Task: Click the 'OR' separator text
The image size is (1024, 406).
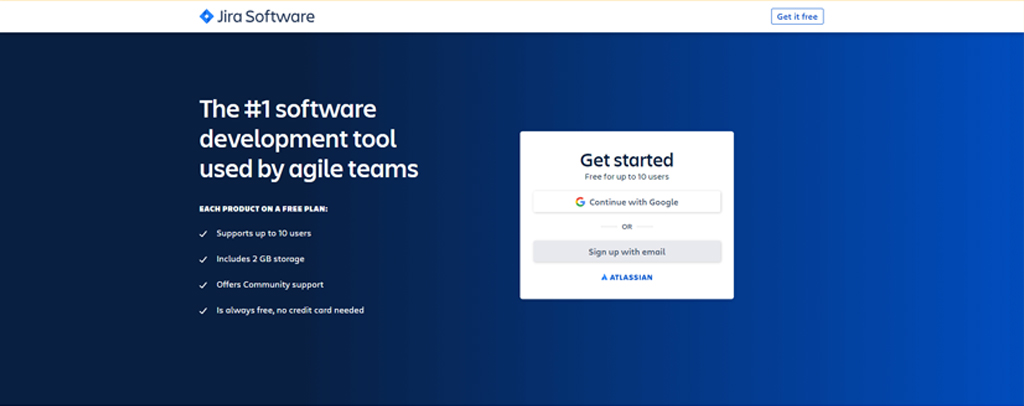Action: [627, 227]
